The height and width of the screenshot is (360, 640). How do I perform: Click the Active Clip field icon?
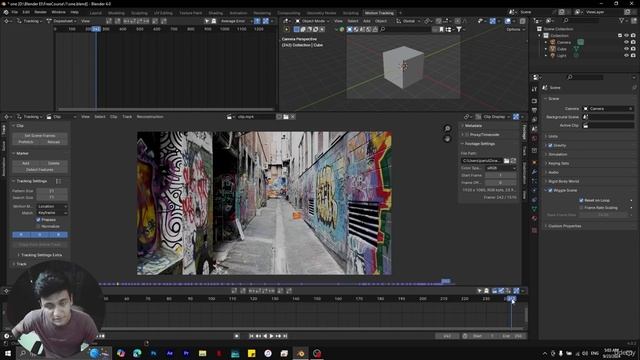(586, 126)
